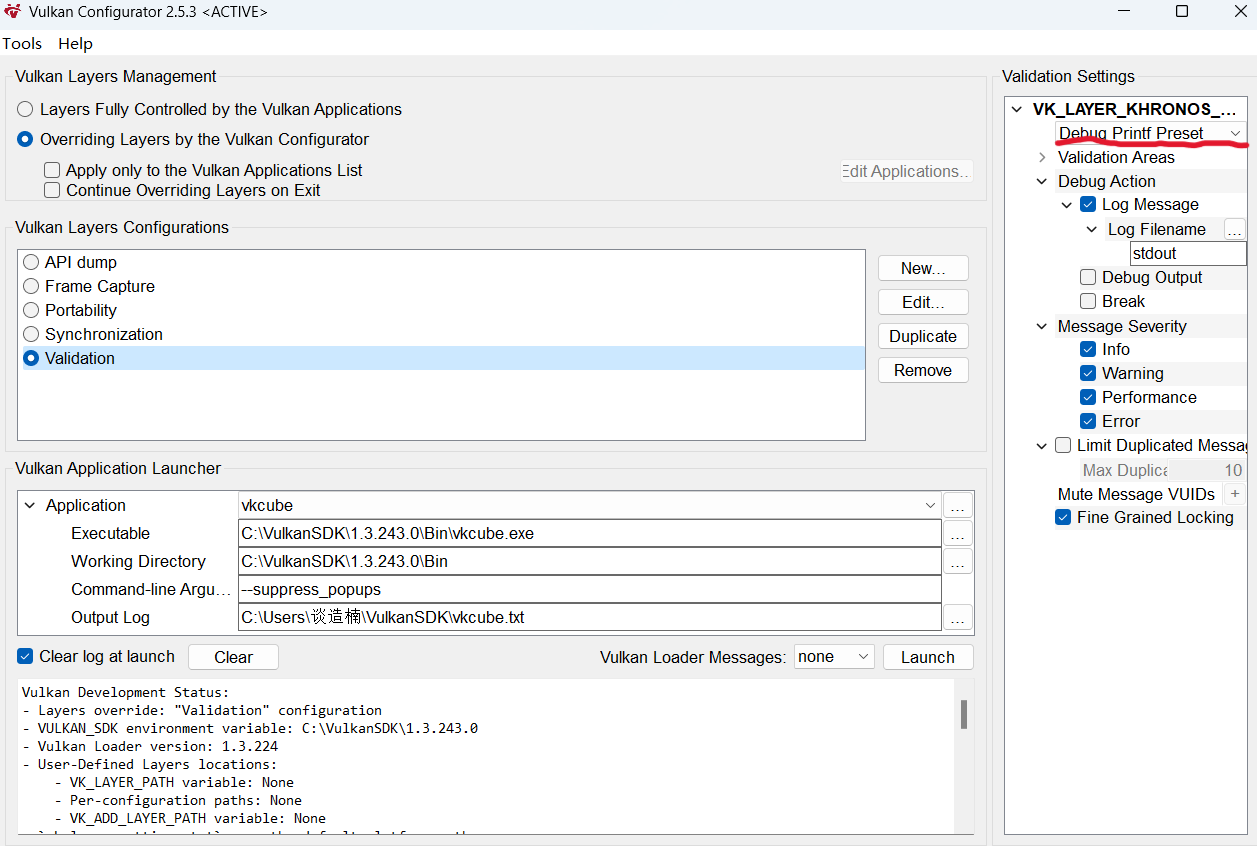Enable Apply only to the Vulkan Applications List

tap(52, 171)
